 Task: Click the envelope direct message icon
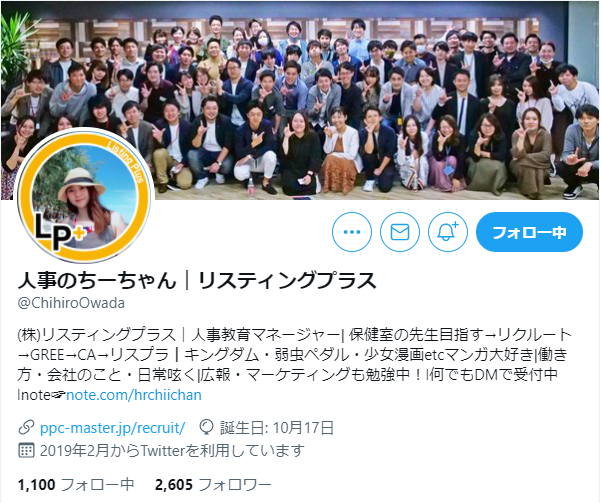pyautogui.click(x=400, y=232)
